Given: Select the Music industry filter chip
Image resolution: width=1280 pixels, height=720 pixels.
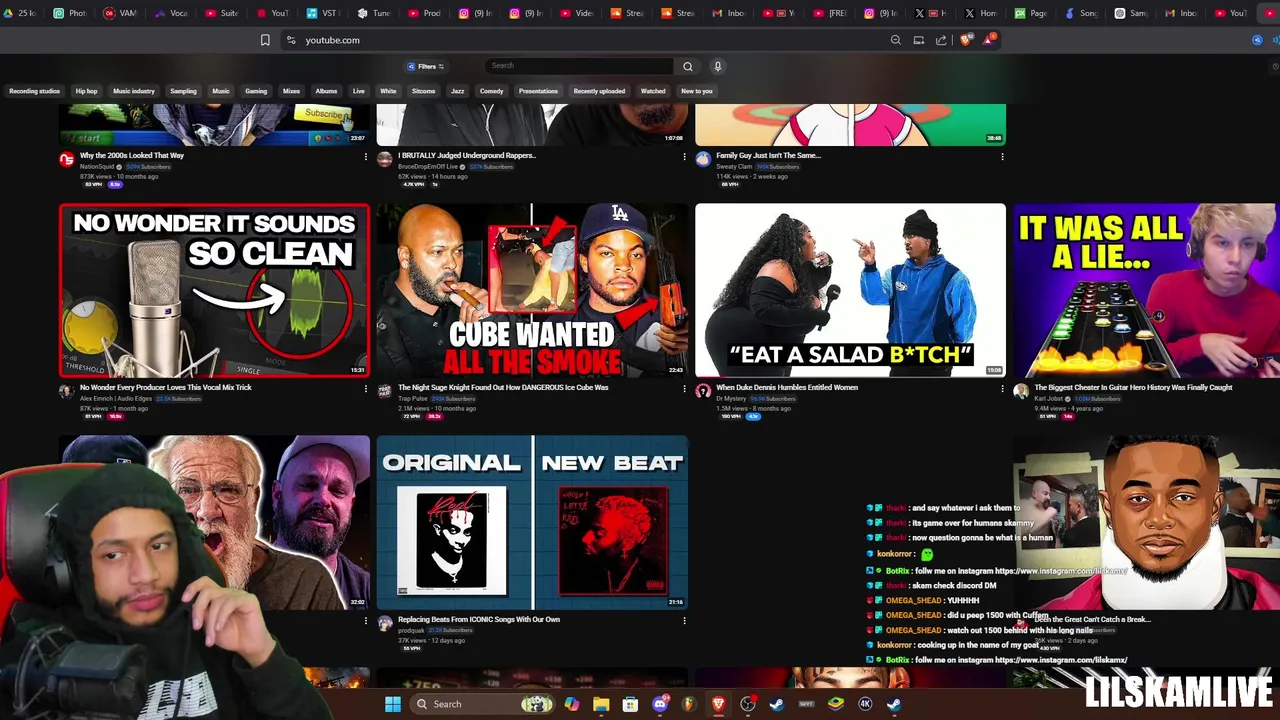Looking at the screenshot, I should [134, 91].
